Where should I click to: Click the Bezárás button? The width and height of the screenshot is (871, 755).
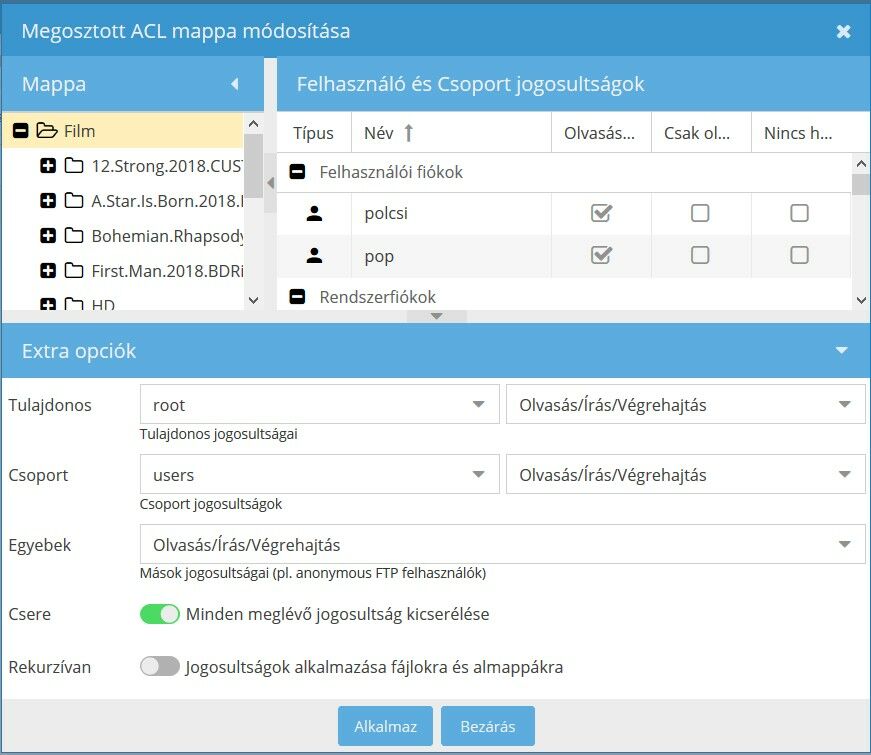point(487,727)
